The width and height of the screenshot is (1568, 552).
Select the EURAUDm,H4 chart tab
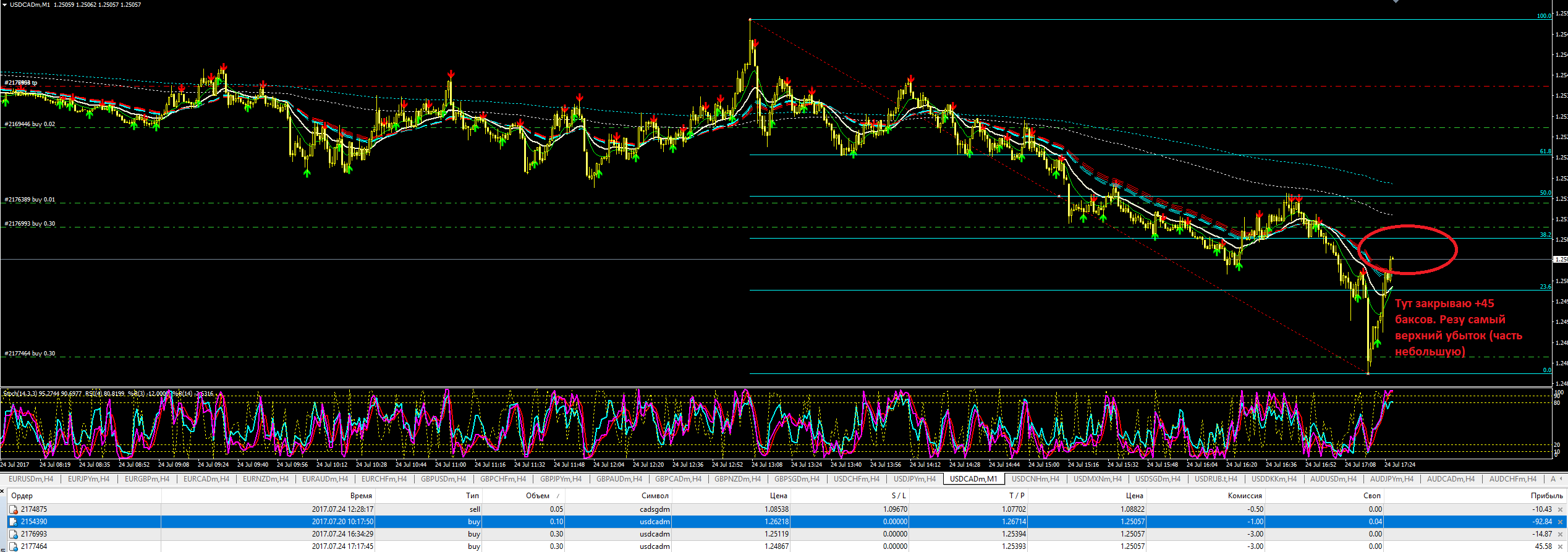pyautogui.click(x=325, y=479)
